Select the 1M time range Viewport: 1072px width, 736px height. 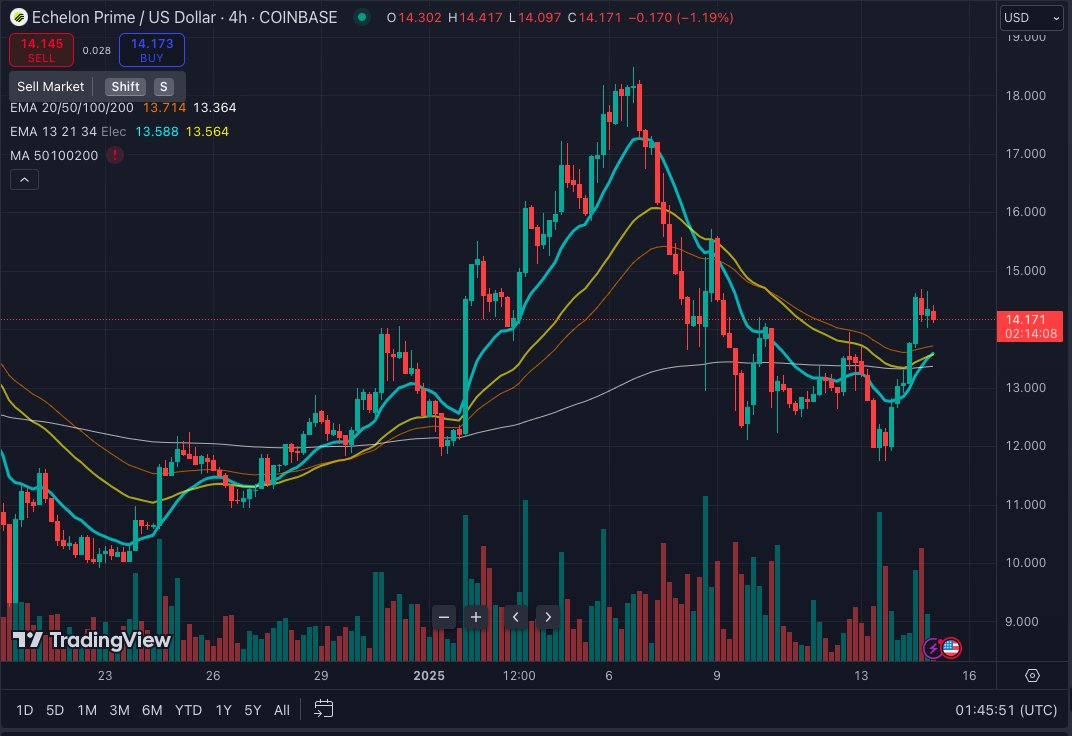(x=87, y=710)
